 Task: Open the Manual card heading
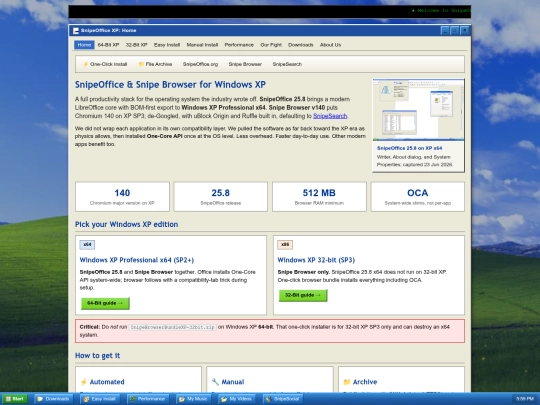233,382
